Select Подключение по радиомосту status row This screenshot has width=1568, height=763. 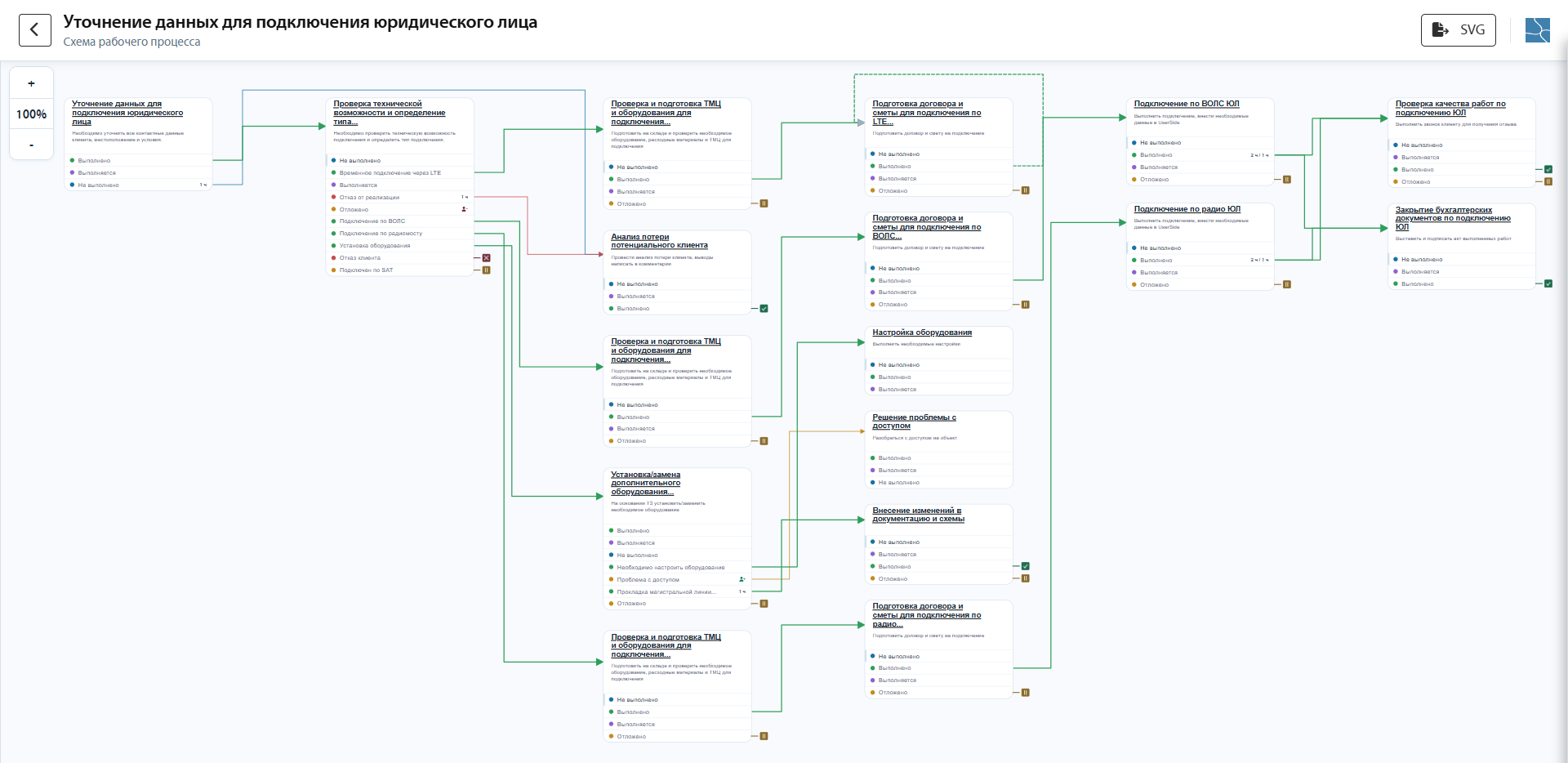point(400,234)
